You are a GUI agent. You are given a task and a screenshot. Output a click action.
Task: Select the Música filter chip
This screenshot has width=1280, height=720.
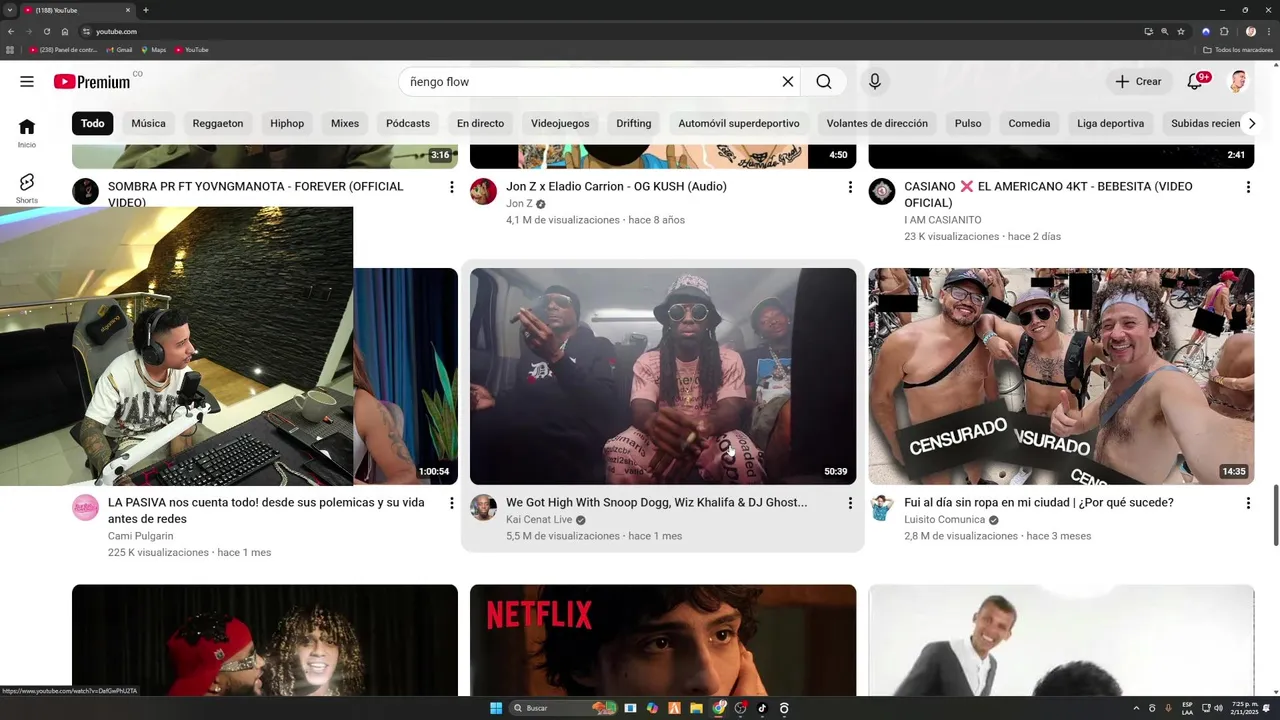coord(148,124)
